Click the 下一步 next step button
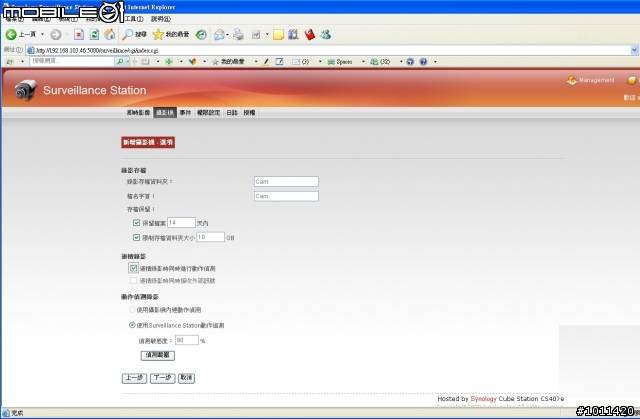The height and width of the screenshot is (419, 640). [x=162, y=378]
